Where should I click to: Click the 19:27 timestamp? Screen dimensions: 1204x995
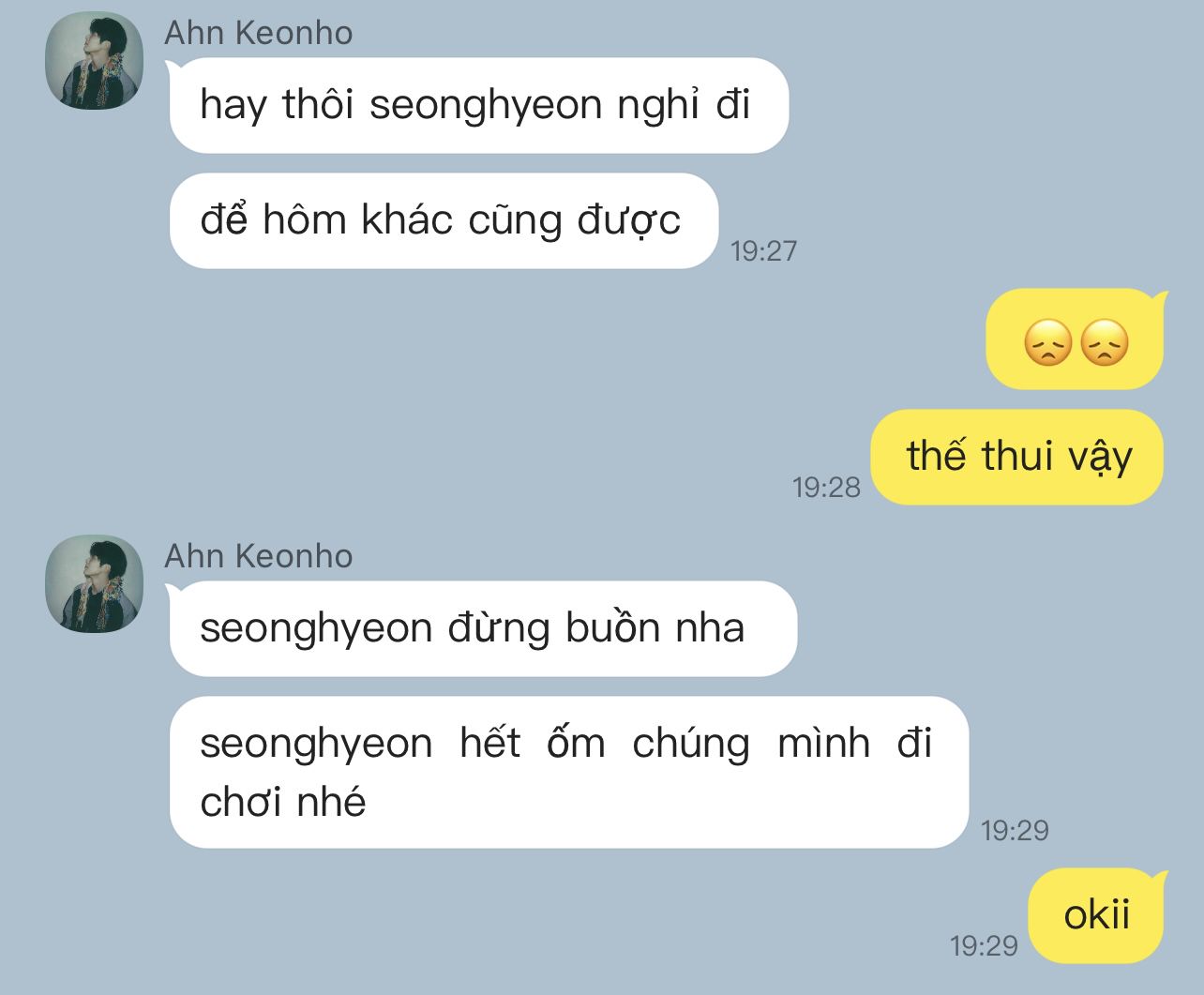763,250
